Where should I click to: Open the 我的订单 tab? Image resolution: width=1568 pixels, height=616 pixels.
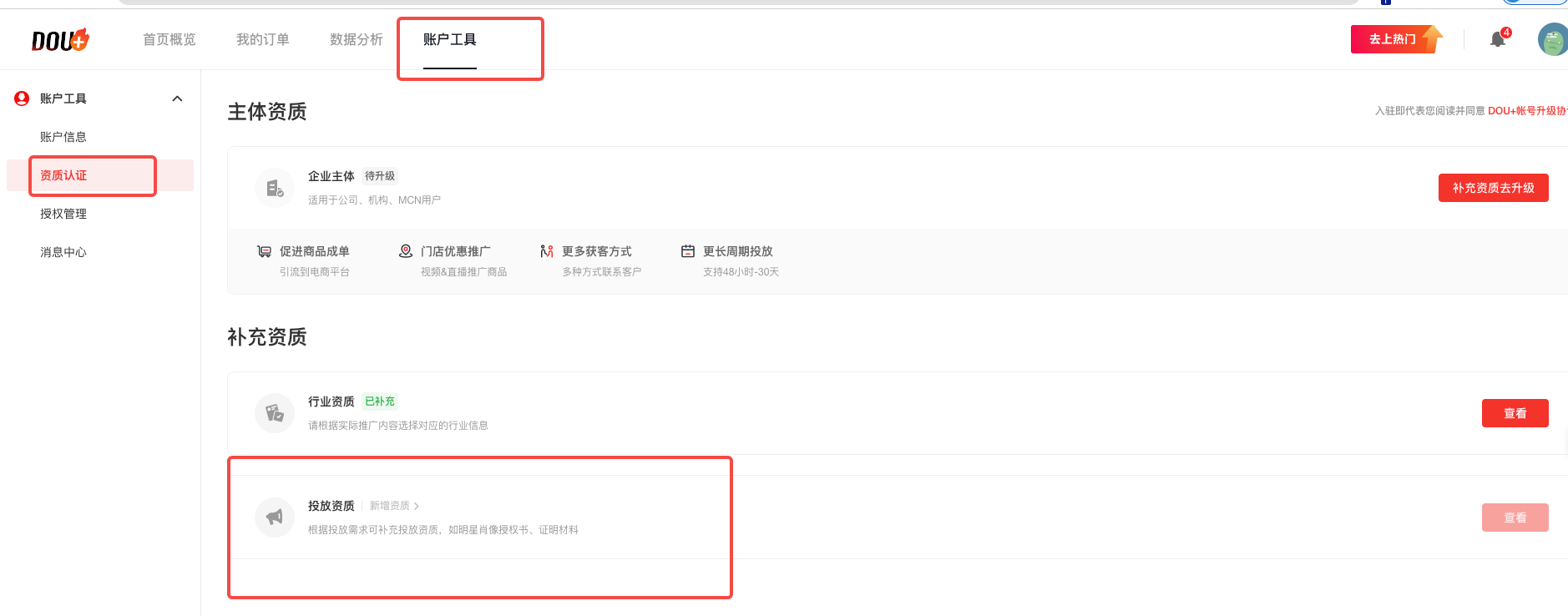(x=263, y=39)
